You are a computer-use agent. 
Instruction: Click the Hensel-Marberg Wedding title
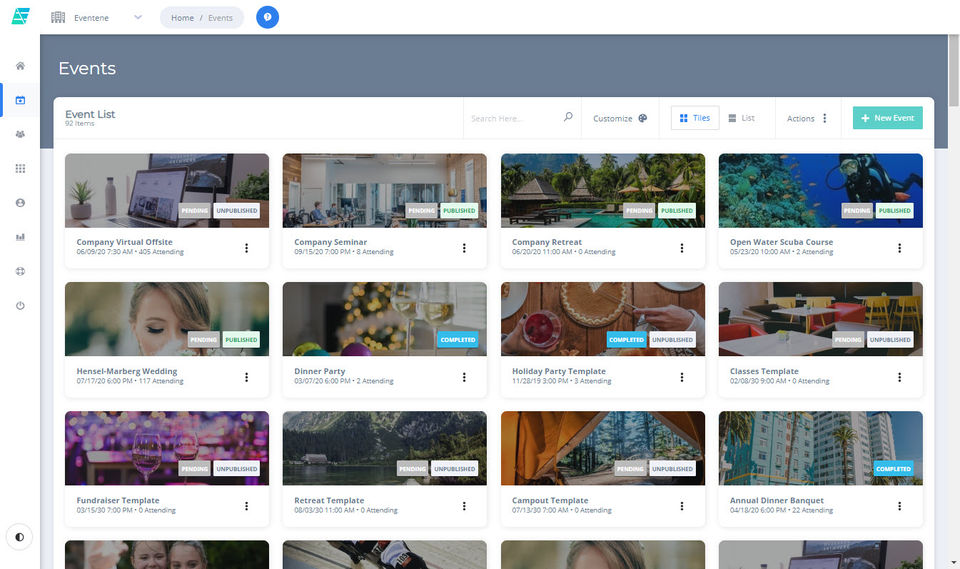point(127,371)
